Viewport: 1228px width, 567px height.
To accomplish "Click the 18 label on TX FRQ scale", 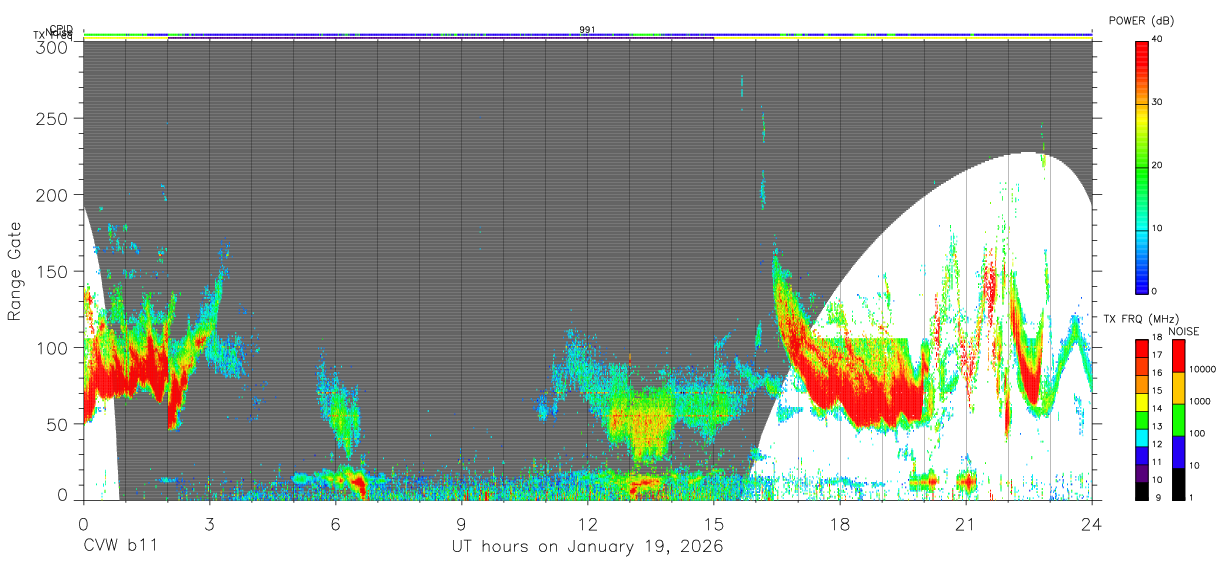I will [1157, 339].
